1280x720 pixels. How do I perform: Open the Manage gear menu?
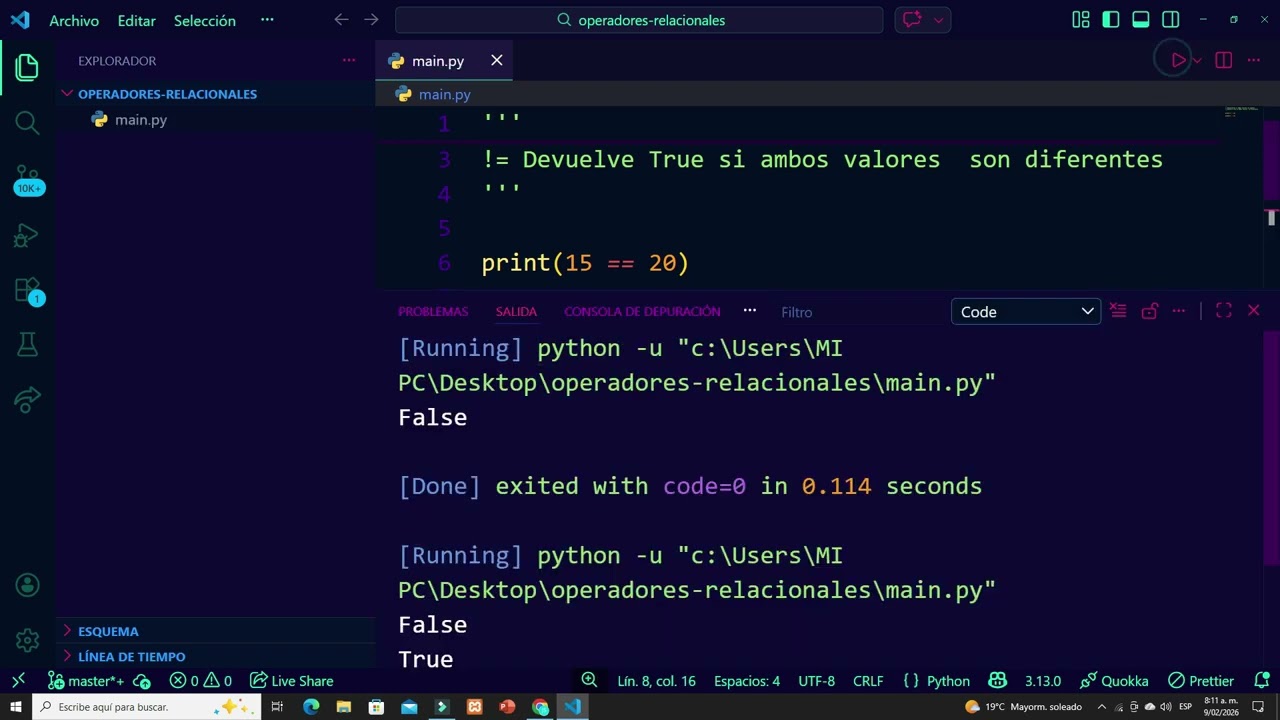tap(27, 640)
